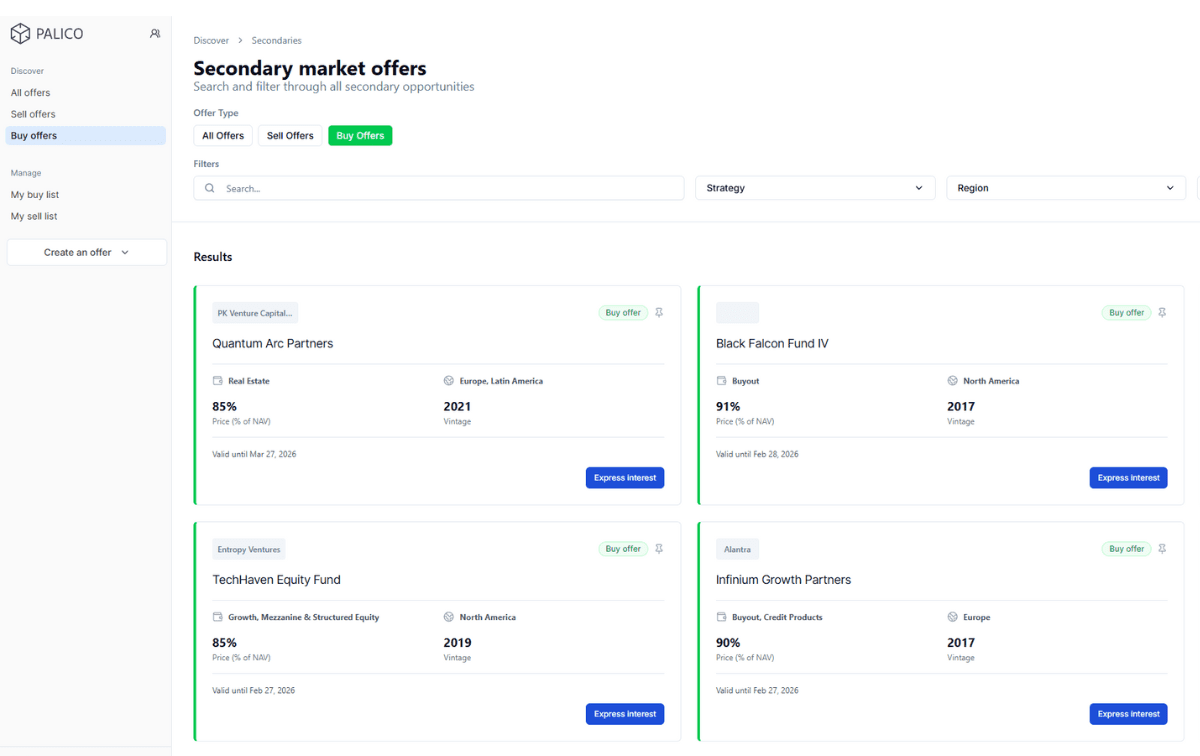Image resolution: width=1200 pixels, height=756 pixels.
Task: Click the Palico cube logo icon
Action: pyautogui.click(x=20, y=34)
